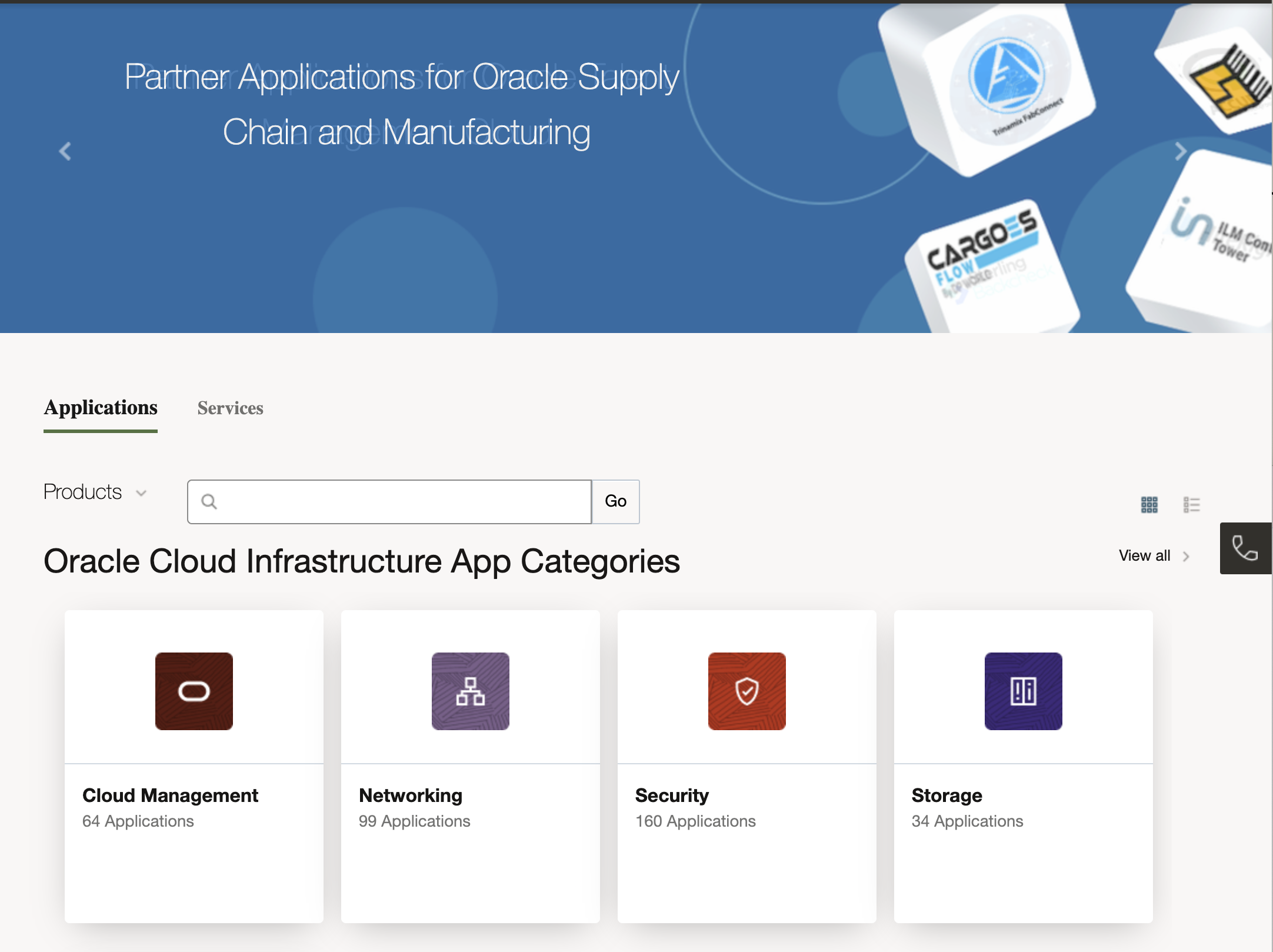Click the Cloud Management category icon
This screenshot has height=952, width=1273.
click(x=194, y=691)
